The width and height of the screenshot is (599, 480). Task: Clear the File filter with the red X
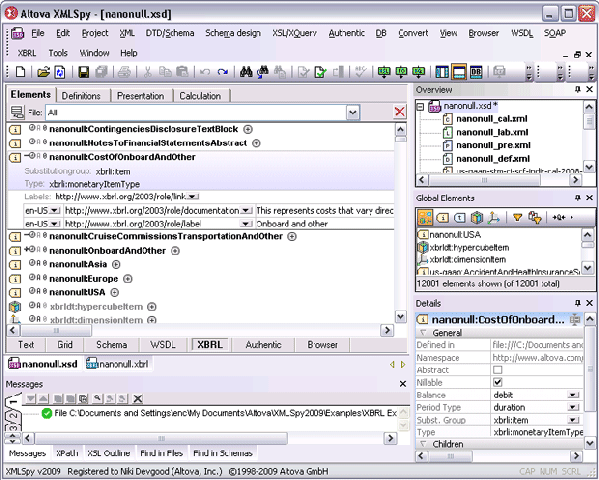click(x=400, y=112)
